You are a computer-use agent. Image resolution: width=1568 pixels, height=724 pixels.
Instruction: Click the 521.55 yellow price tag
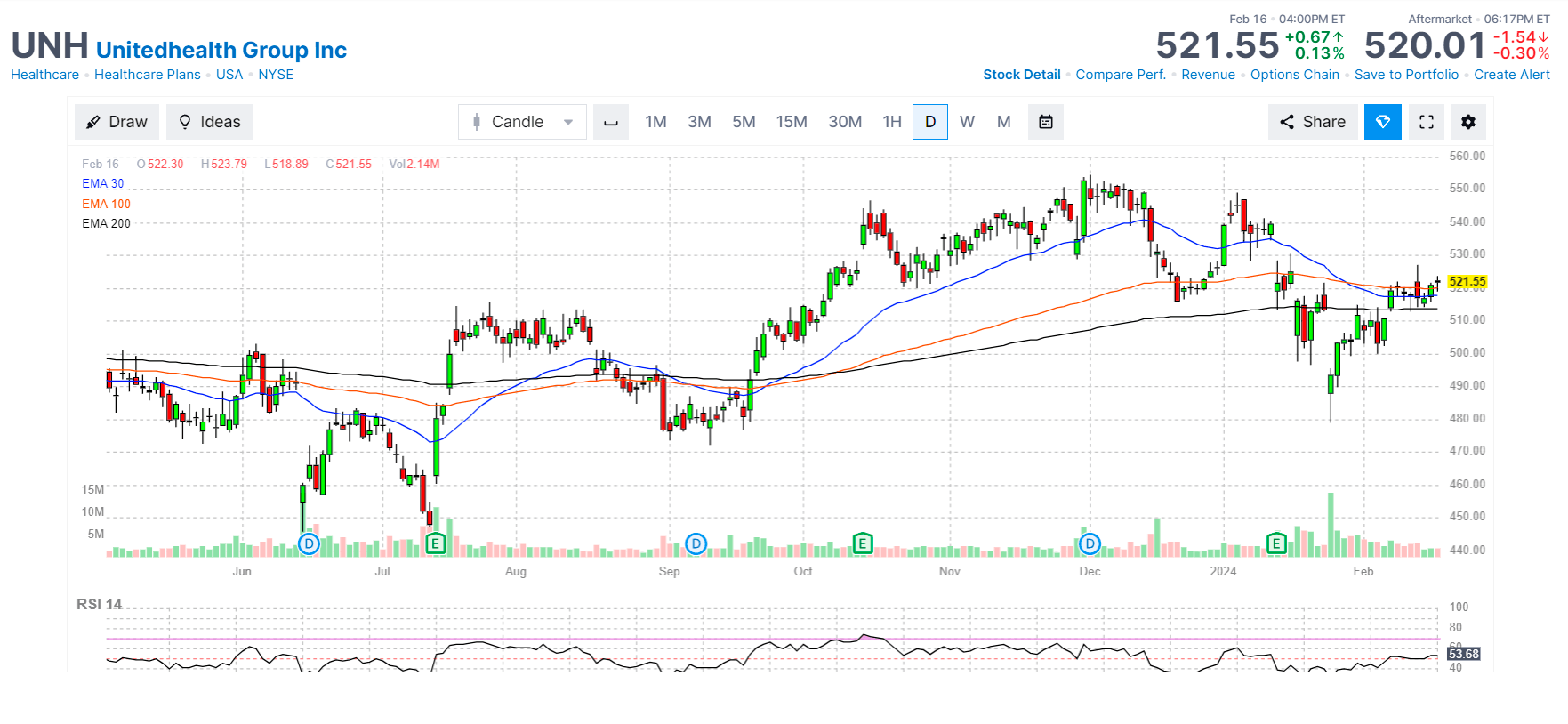[1467, 281]
